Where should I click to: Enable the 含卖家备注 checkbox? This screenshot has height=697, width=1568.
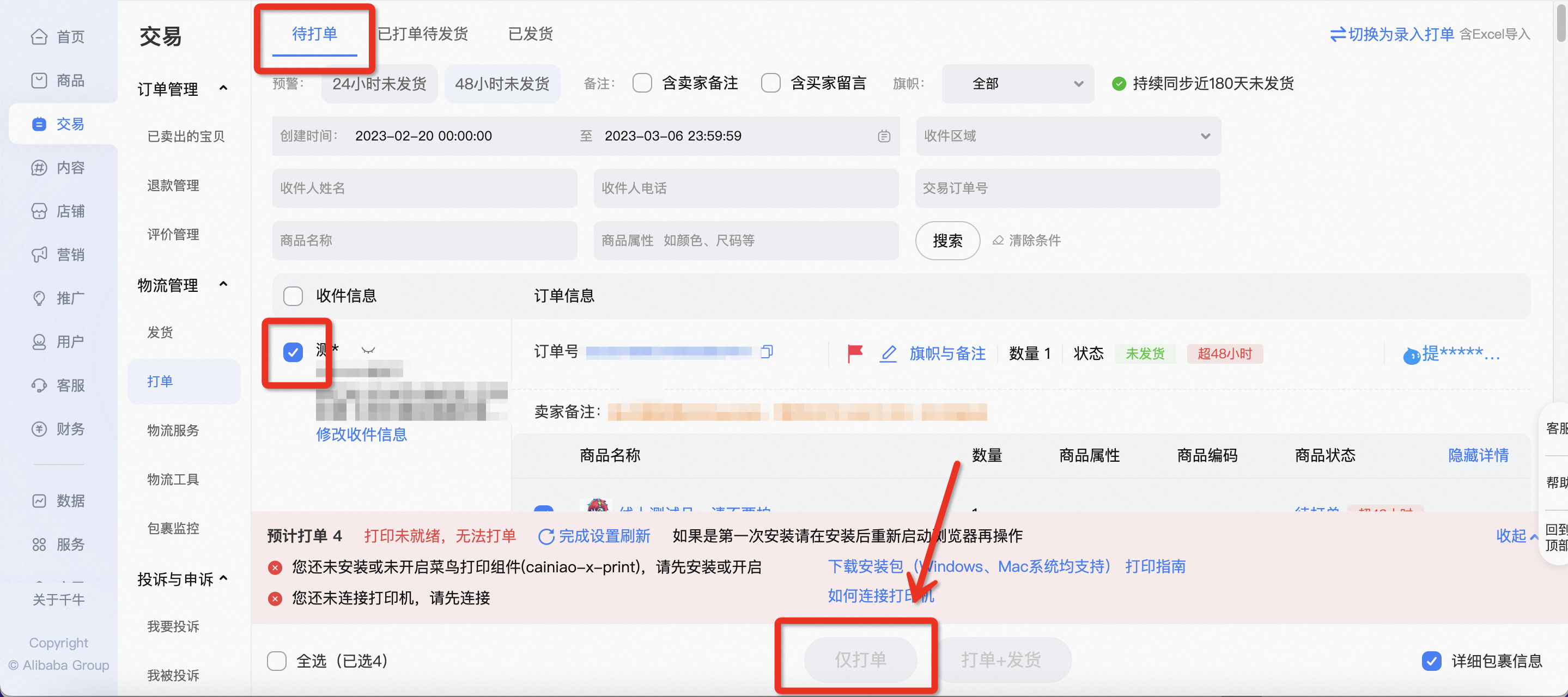[x=642, y=83]
